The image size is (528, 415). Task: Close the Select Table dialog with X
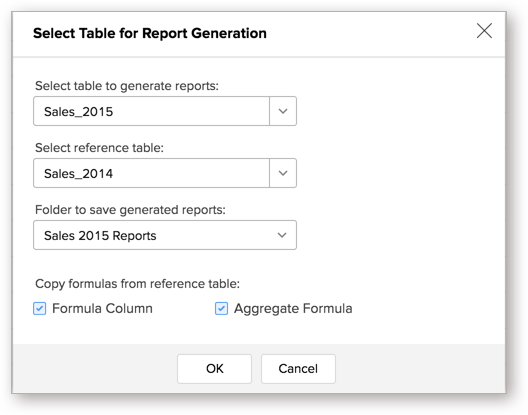[x=484, y=31]
